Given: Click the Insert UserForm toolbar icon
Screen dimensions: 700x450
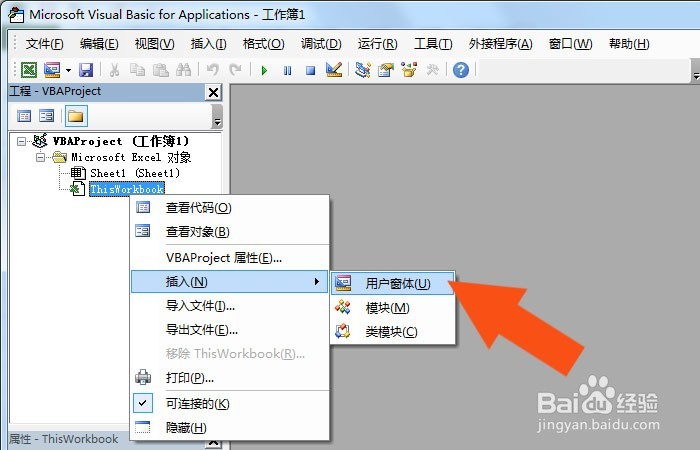Looking at the screenshot, I should click(x=52, y=70).
